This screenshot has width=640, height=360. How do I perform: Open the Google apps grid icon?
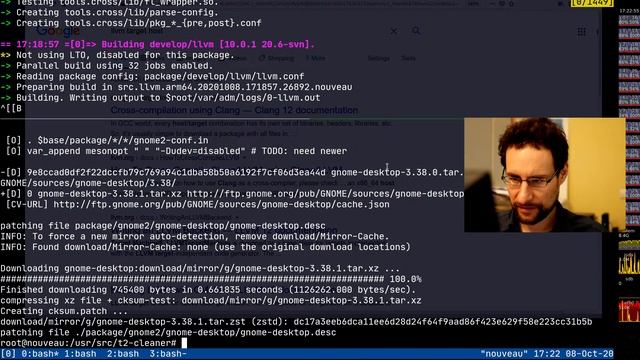[582, 32]
